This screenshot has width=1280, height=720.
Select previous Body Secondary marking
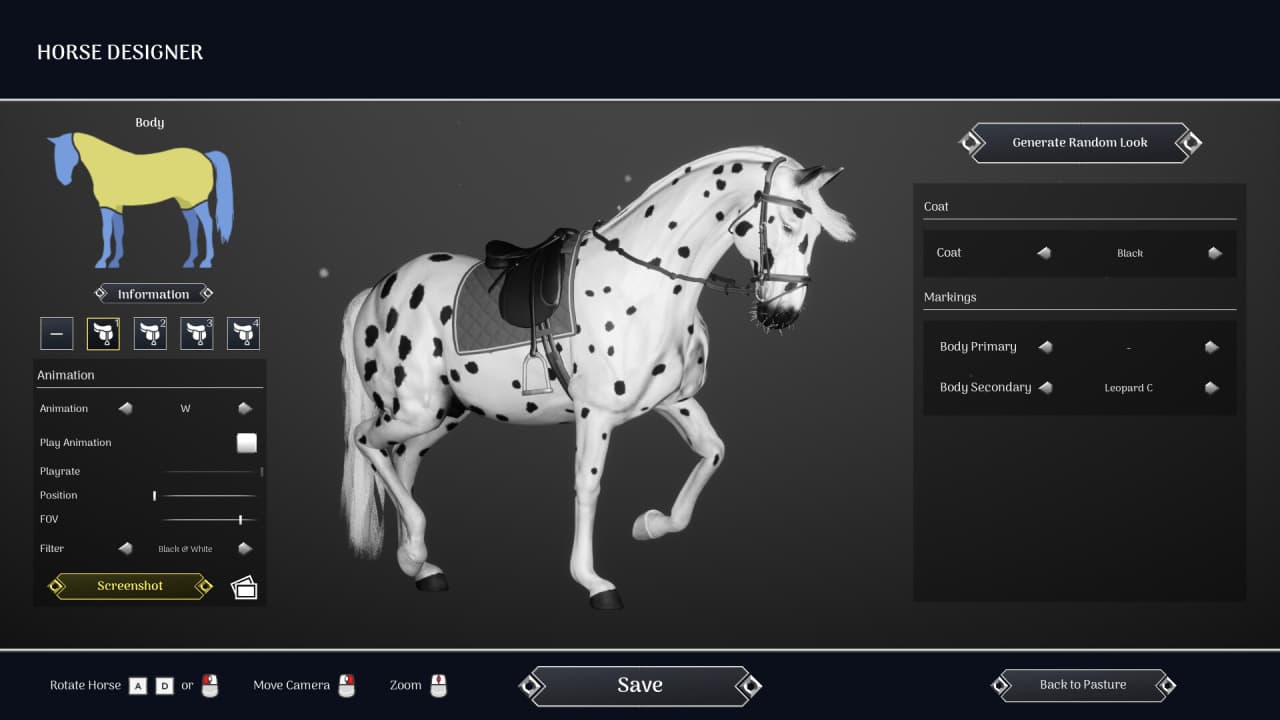[1045, 387]
